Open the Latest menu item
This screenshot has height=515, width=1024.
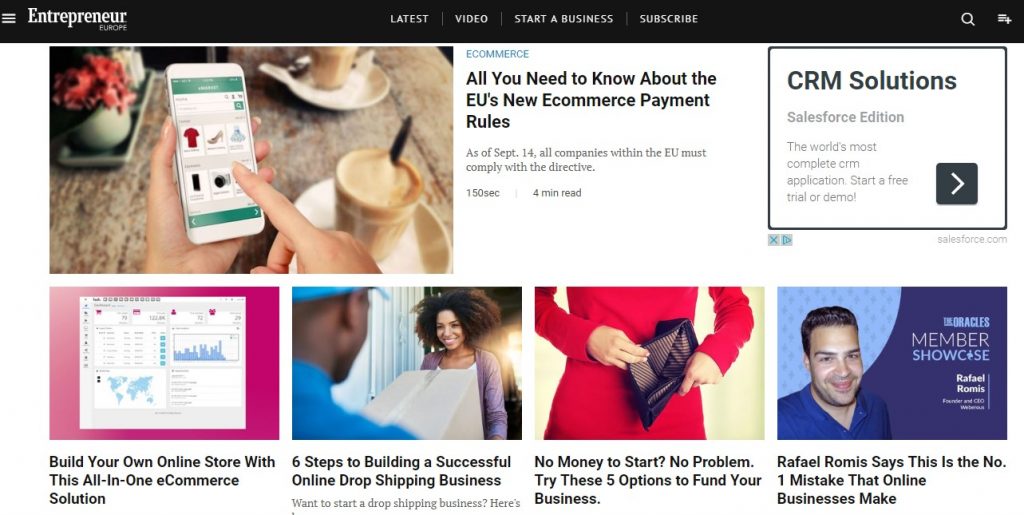[x=409, y=19]
